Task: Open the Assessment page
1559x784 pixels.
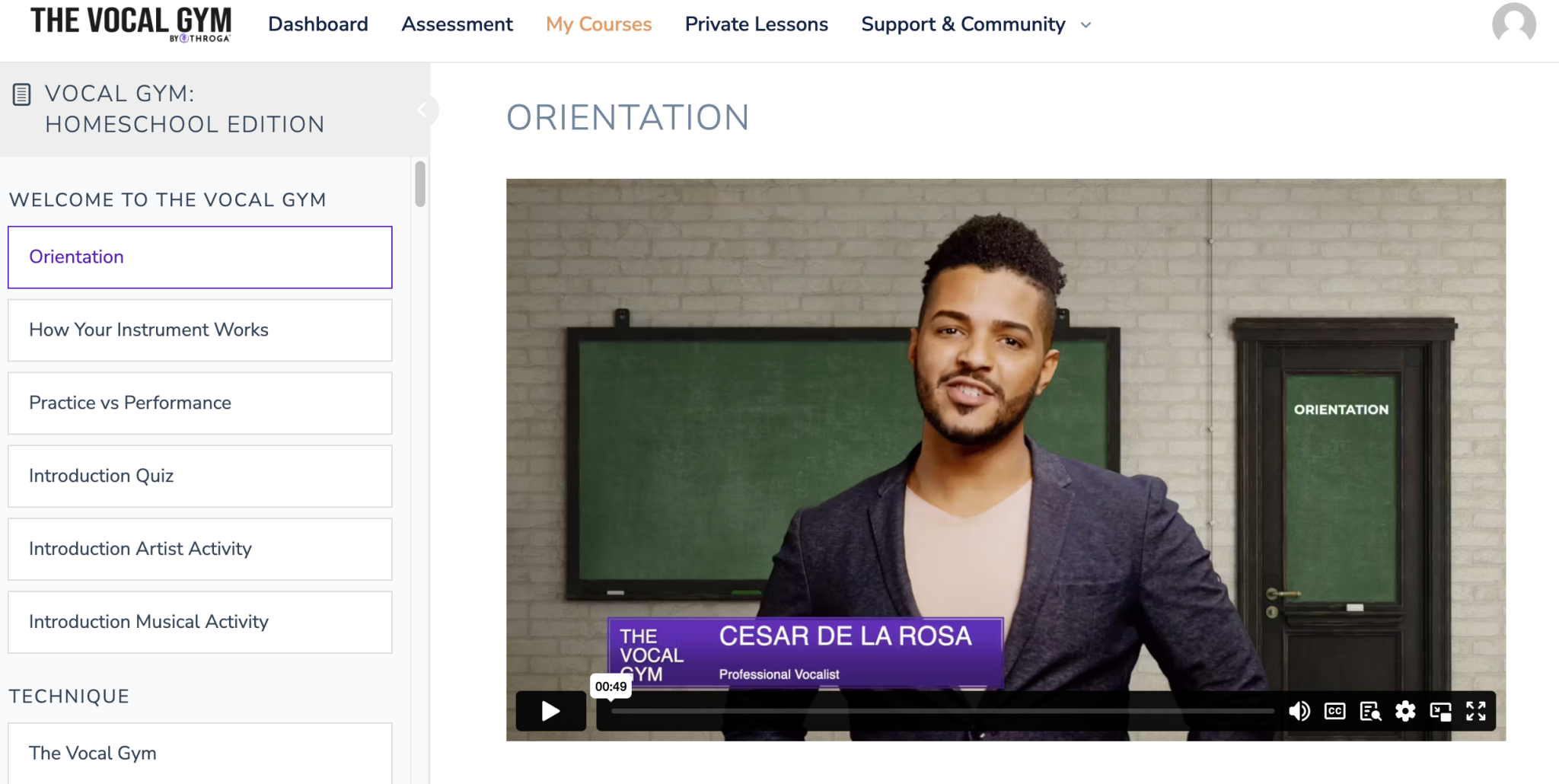Action: coord(457,24)
